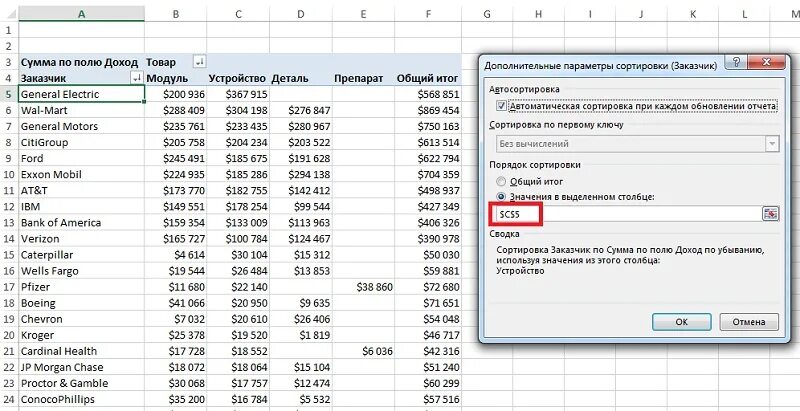The width and height of the screenshot is (800, 411).
Task: Click the Устройство column label cell
Action: pyautogui.click(x=238, y=78)
